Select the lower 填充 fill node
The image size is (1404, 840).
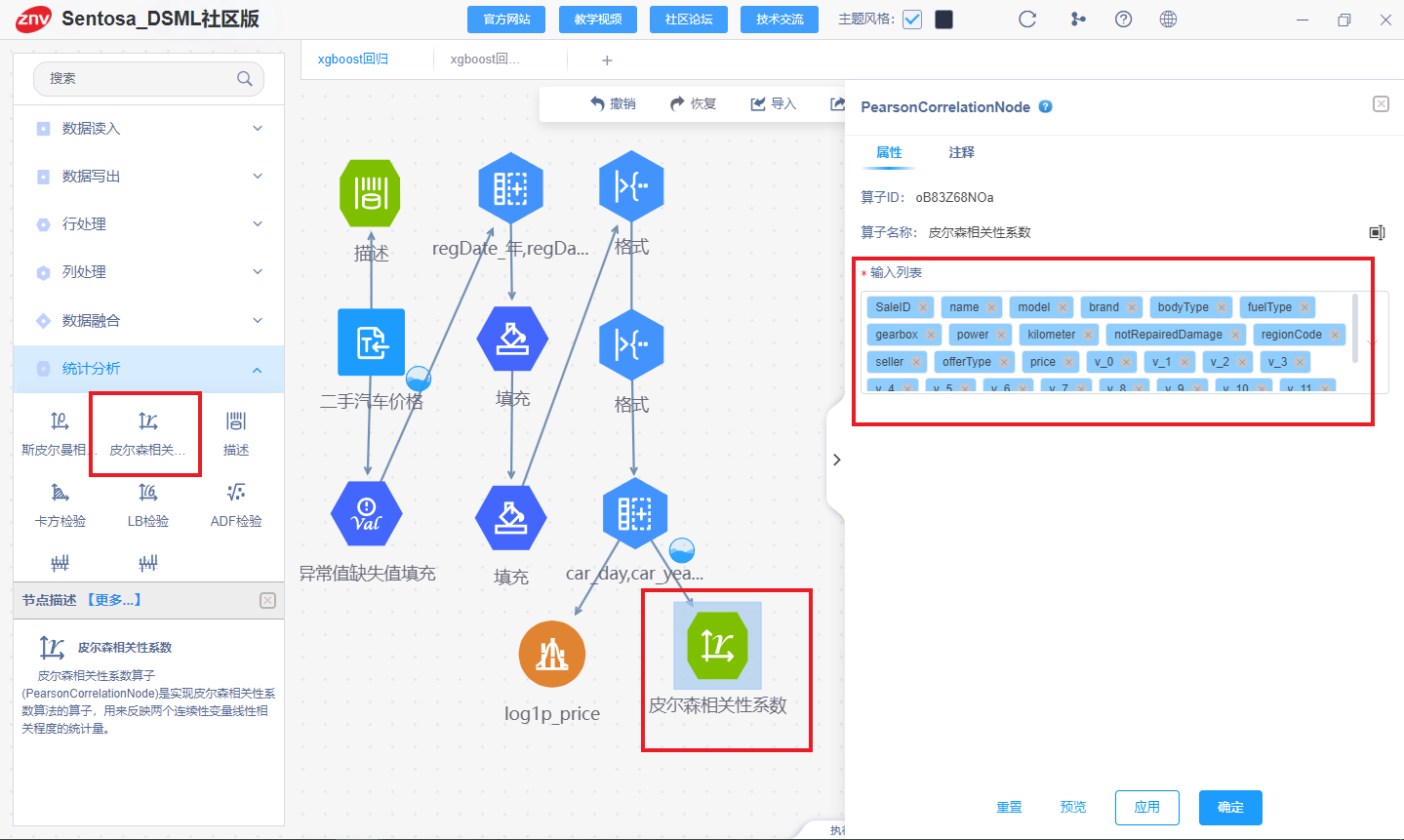[x=511, y=517]
